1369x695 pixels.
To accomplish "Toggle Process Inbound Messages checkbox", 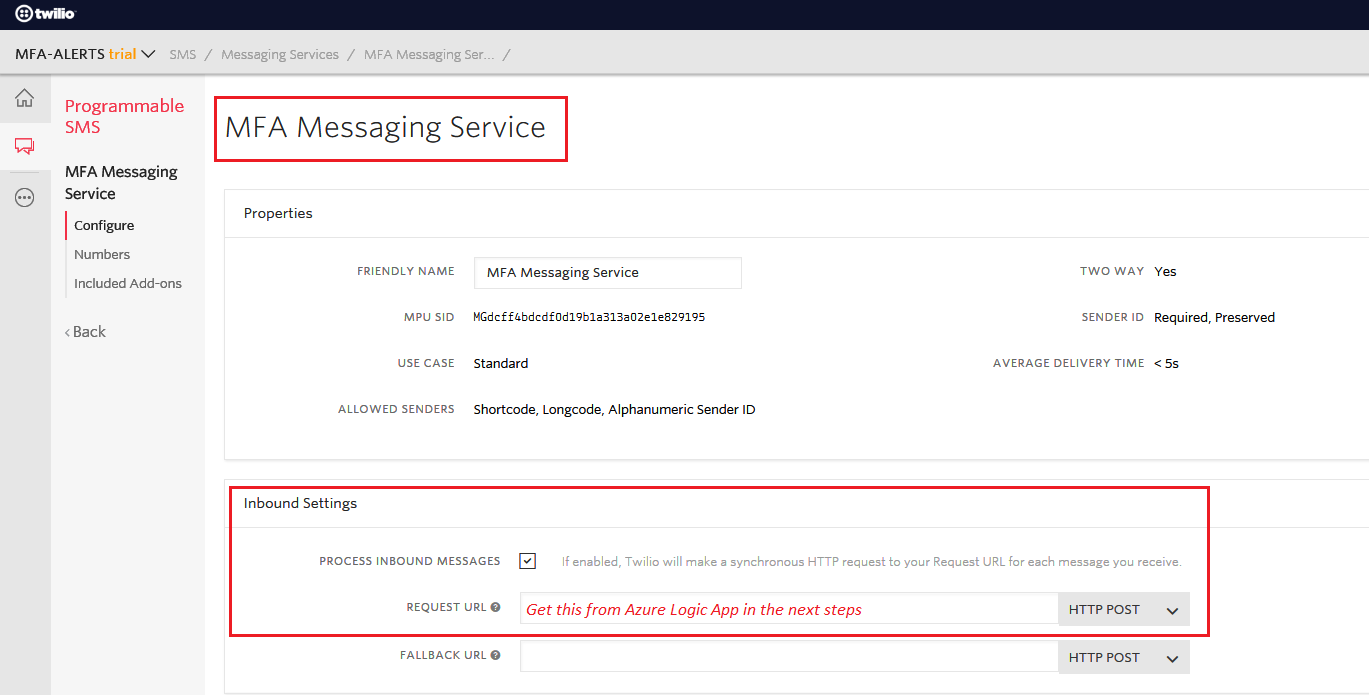I will point(528,561).
